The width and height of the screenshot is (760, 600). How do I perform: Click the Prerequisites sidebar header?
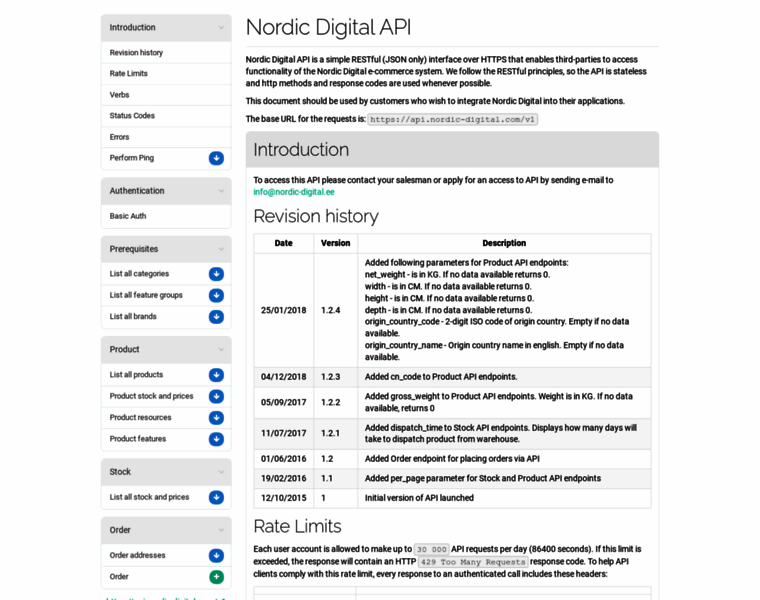point(166,249)
